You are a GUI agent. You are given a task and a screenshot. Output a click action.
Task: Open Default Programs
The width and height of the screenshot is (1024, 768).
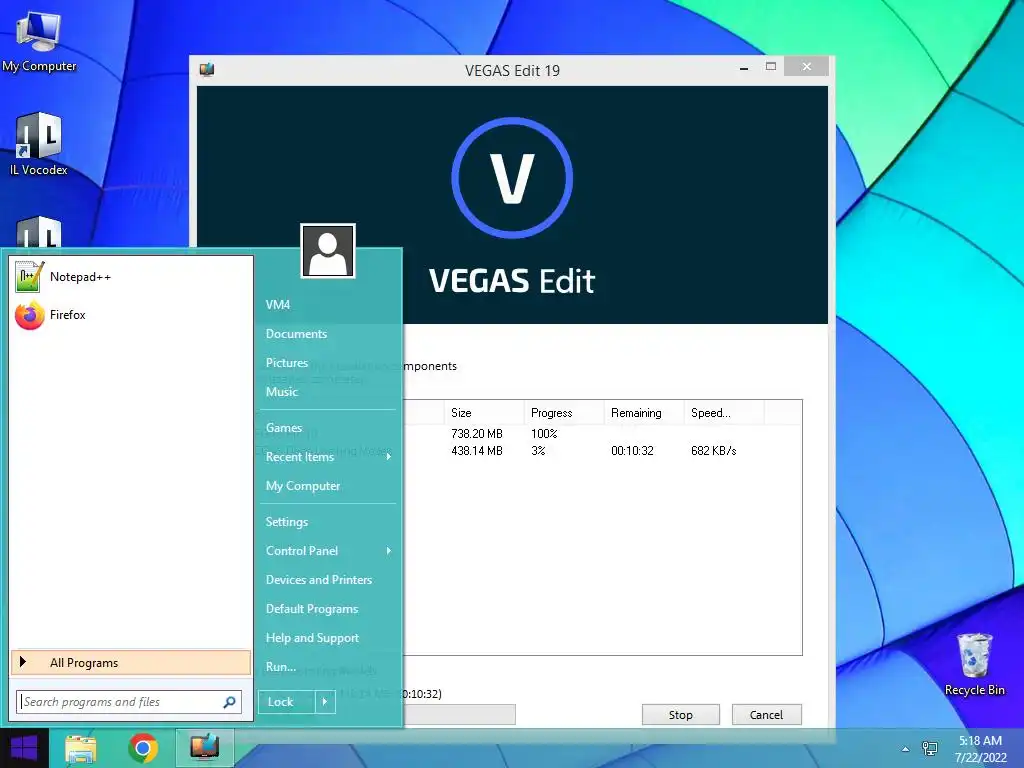[312, 609]
